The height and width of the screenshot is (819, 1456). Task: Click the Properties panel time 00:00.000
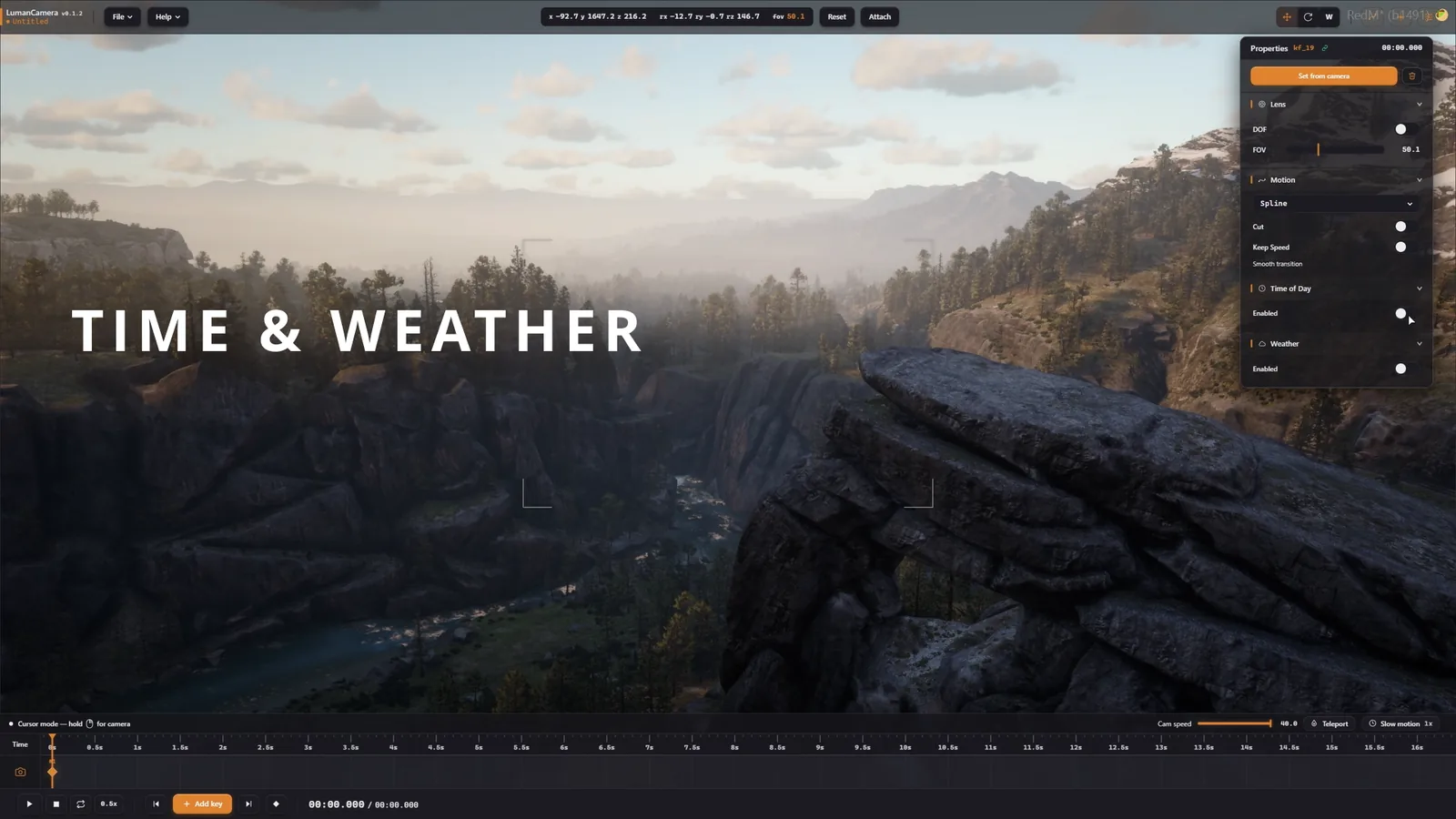[x=1401, y=48]
